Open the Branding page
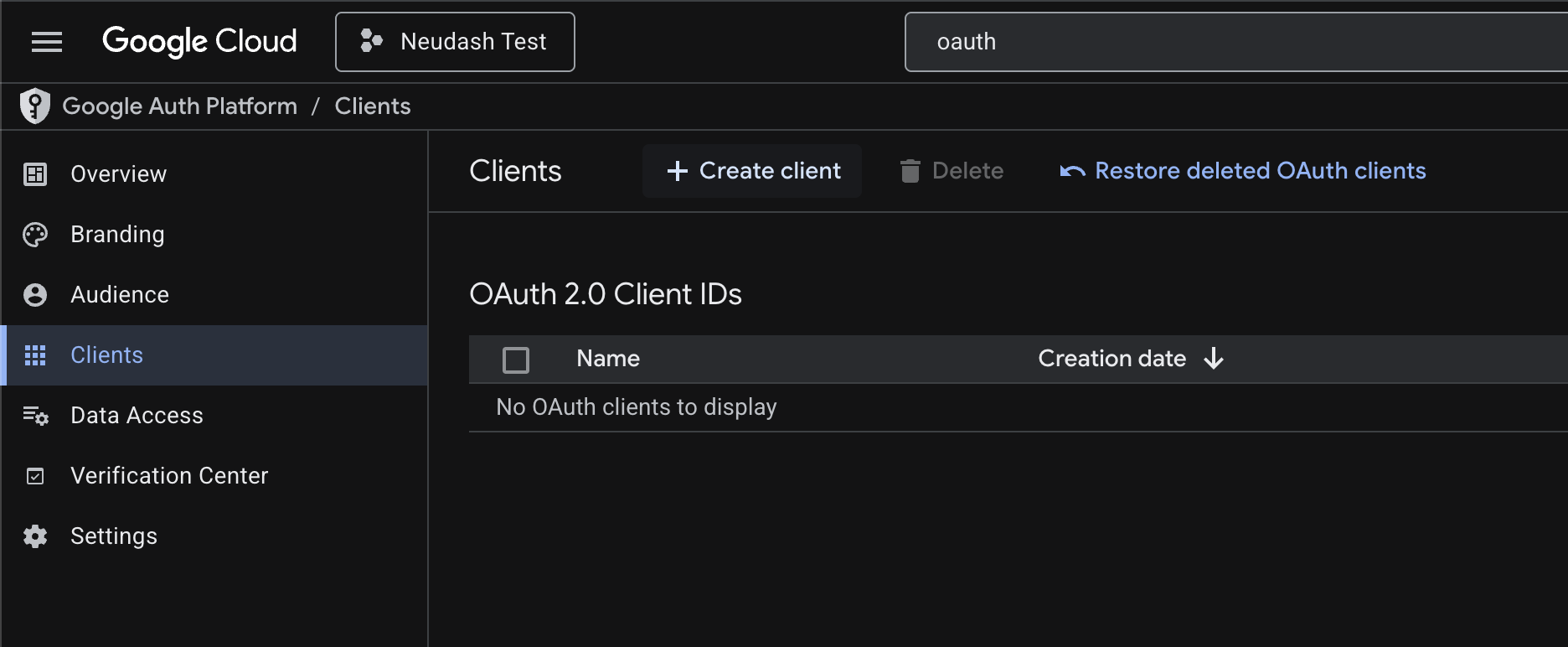This screenshot has height=647, width=1568. tap(214, 235)
